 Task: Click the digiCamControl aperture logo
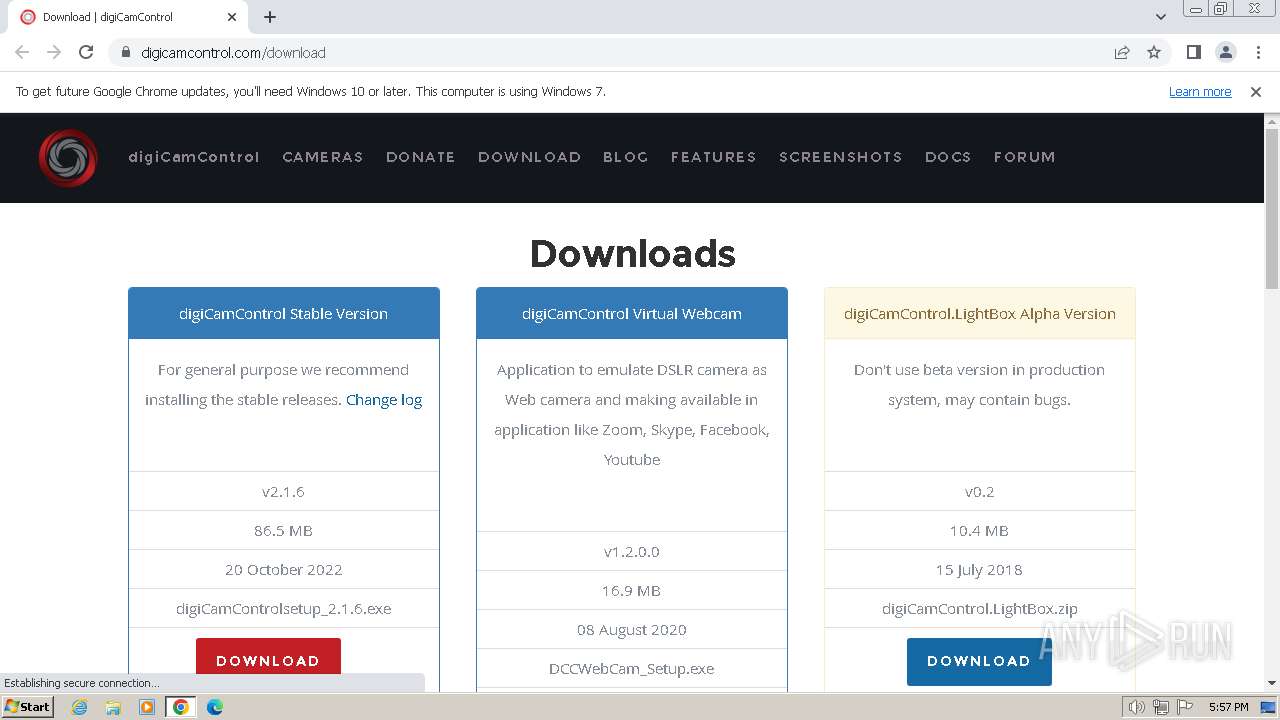[68, 157]
